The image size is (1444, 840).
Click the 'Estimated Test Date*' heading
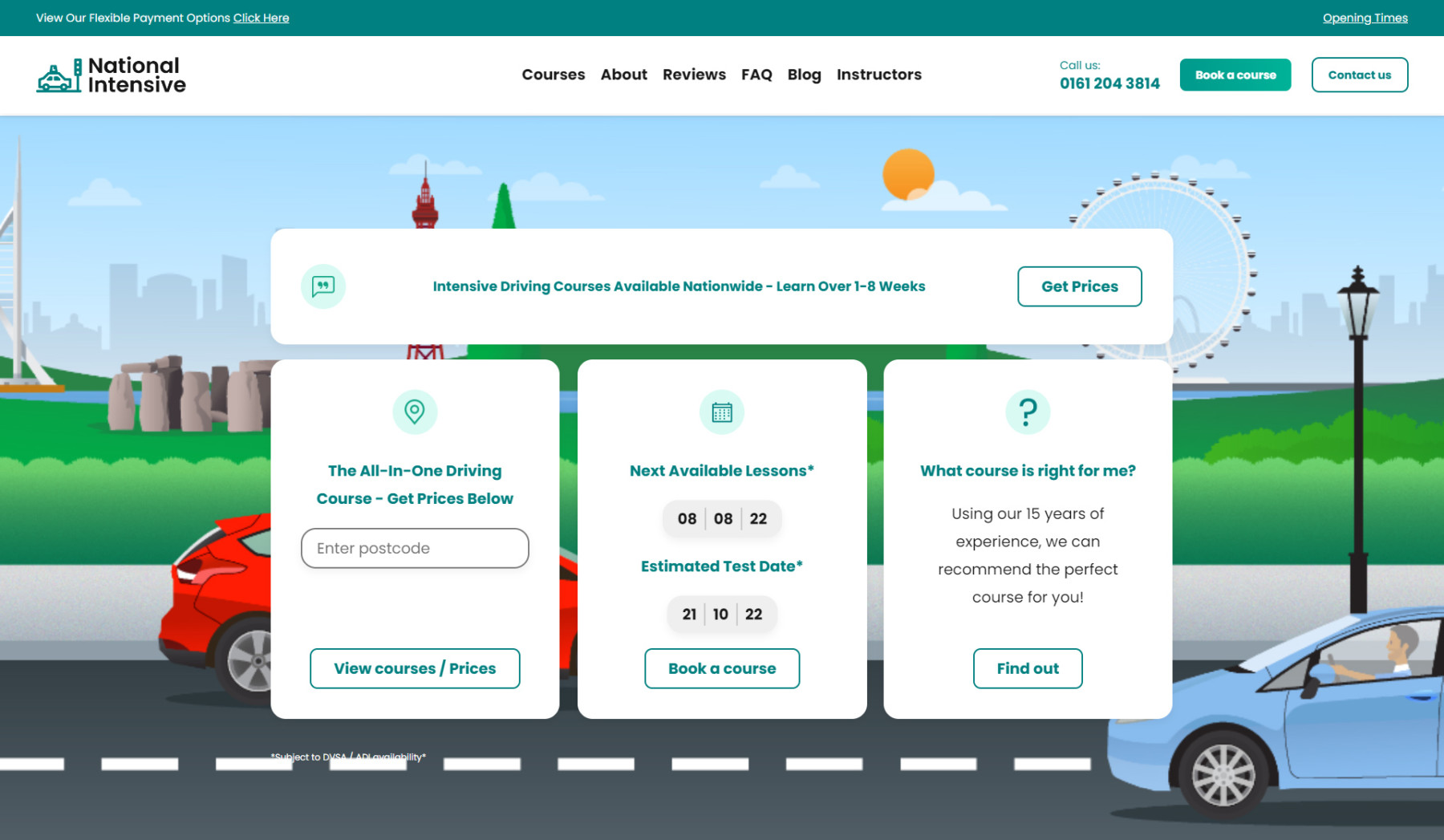point(722,566)
